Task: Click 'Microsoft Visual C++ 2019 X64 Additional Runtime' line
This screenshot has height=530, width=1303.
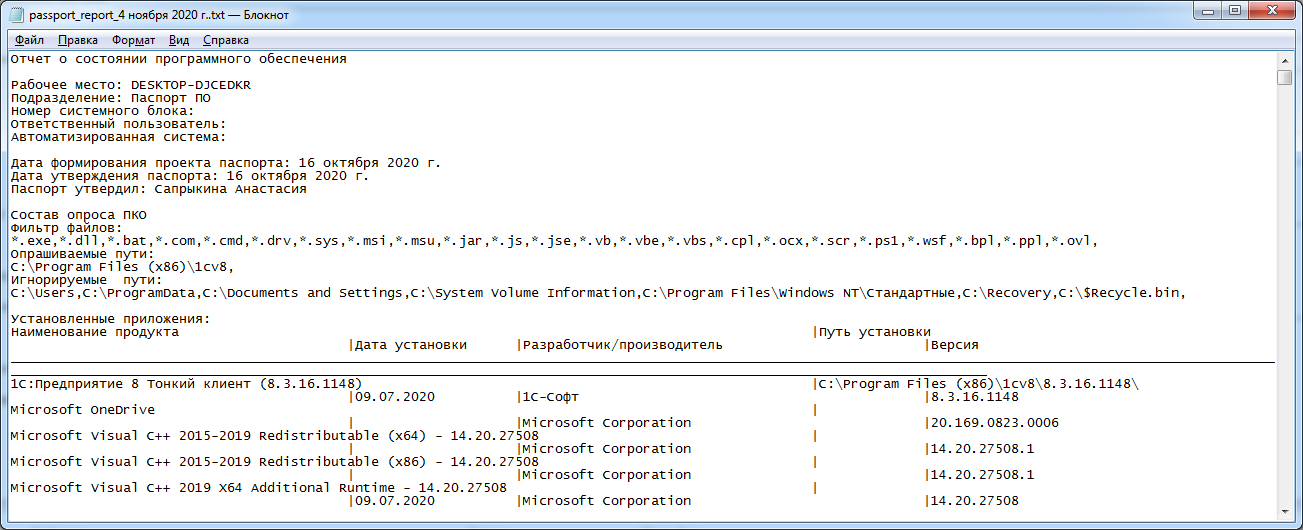Action: [258, 488]
